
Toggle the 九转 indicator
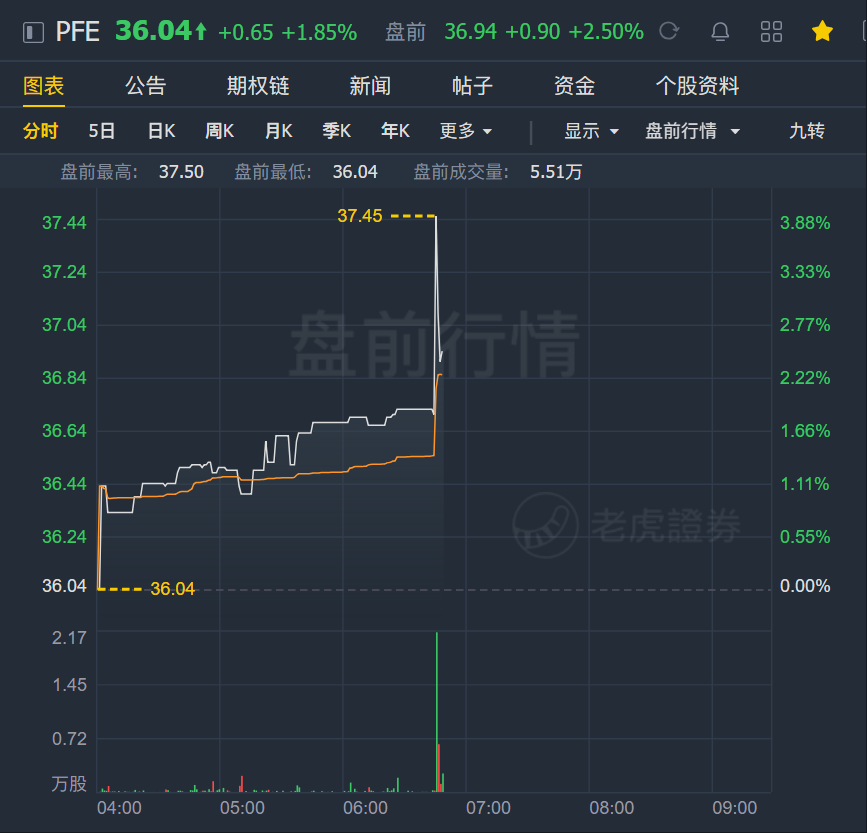click(807, 131)
